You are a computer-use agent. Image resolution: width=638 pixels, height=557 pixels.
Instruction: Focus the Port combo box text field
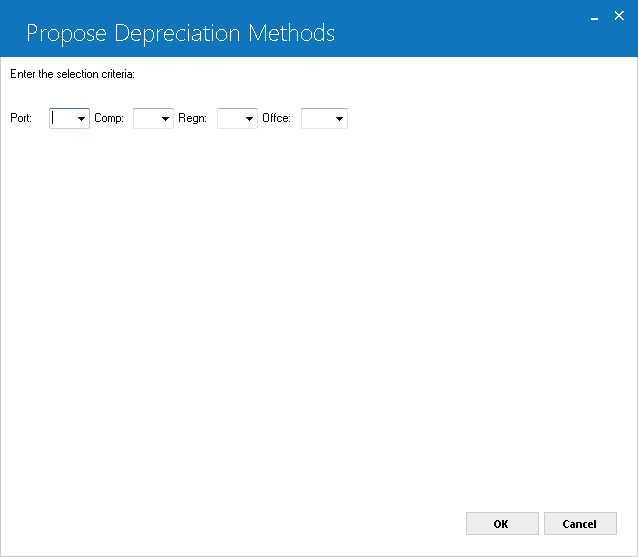coord(63,119)
